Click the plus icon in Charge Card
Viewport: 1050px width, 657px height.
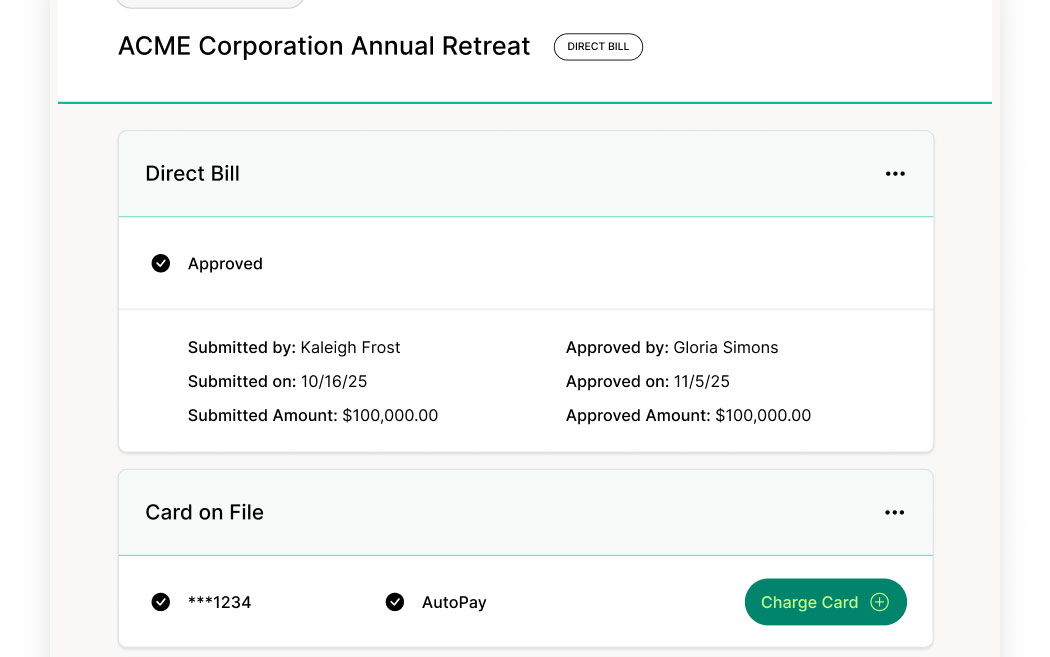tap(880, 602)
